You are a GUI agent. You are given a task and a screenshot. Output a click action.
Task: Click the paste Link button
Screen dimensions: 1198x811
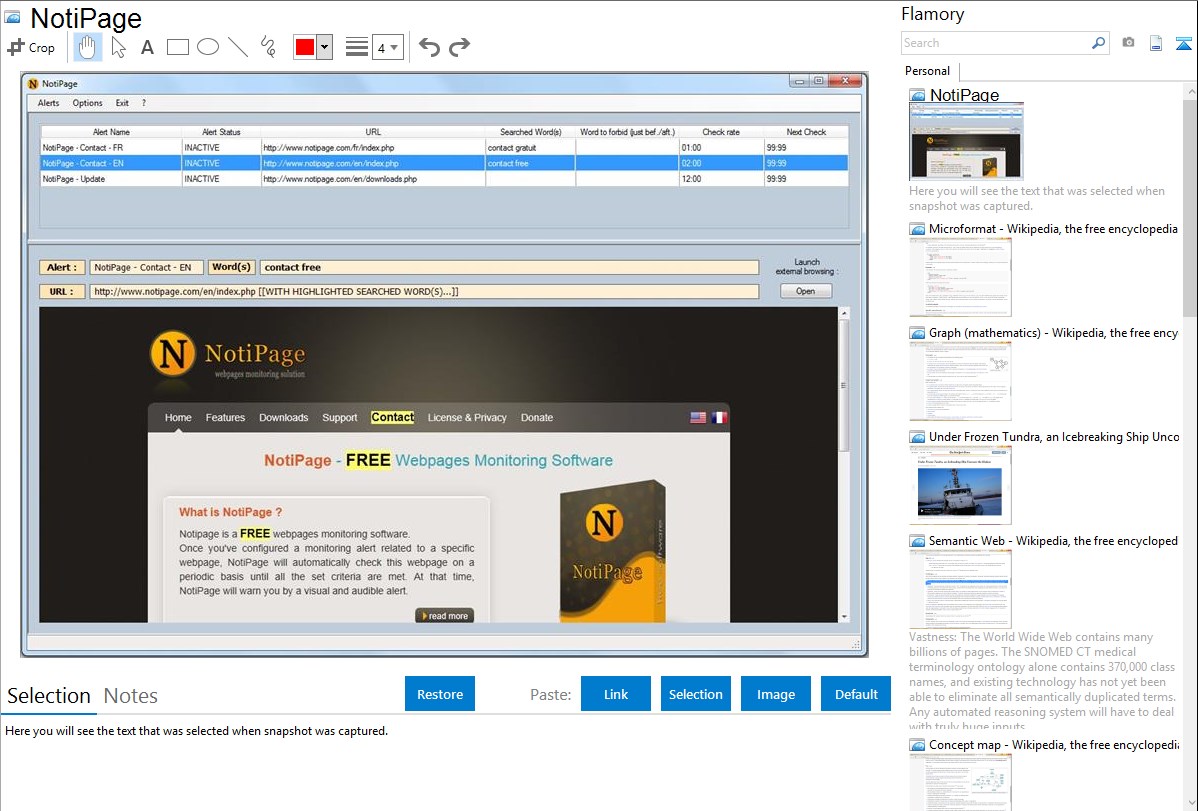(616, 694)
